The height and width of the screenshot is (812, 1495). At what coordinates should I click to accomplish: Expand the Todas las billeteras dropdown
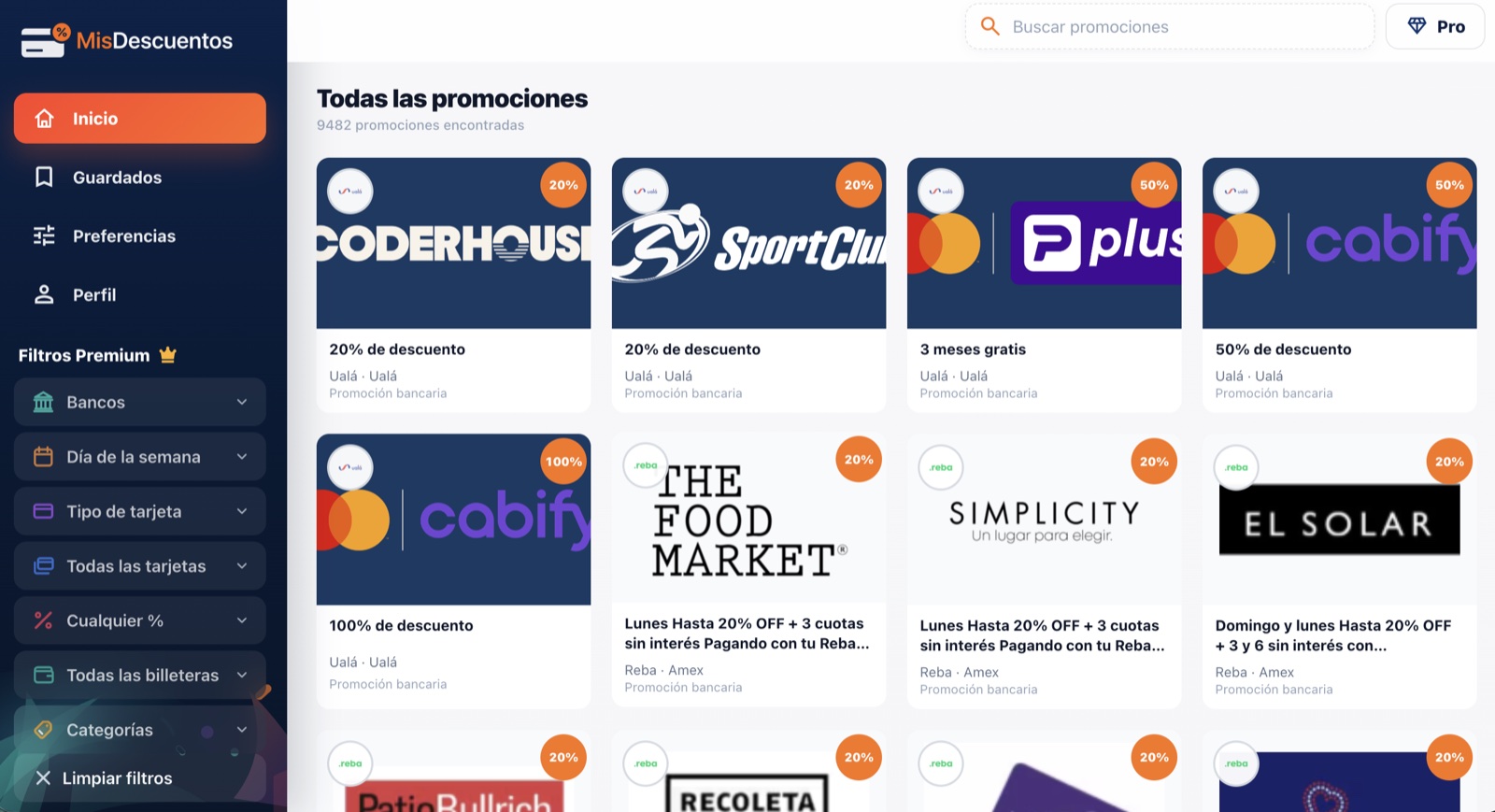click(x=140, y=675)
